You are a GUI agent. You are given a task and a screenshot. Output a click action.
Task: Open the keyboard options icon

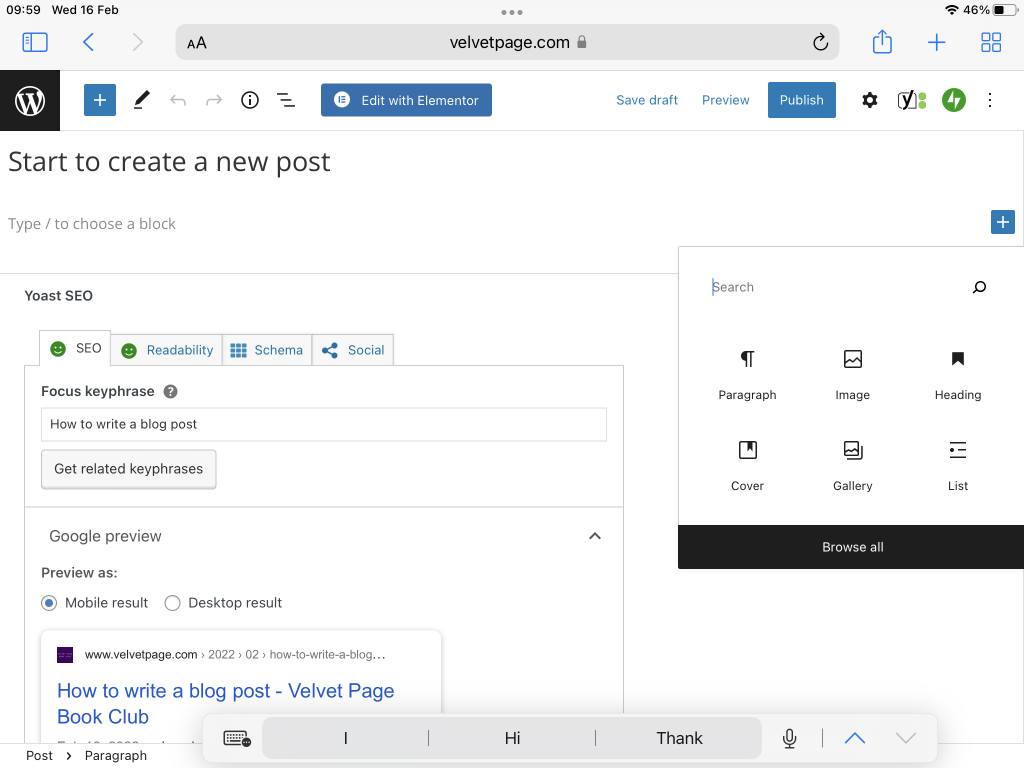point(236,738)
